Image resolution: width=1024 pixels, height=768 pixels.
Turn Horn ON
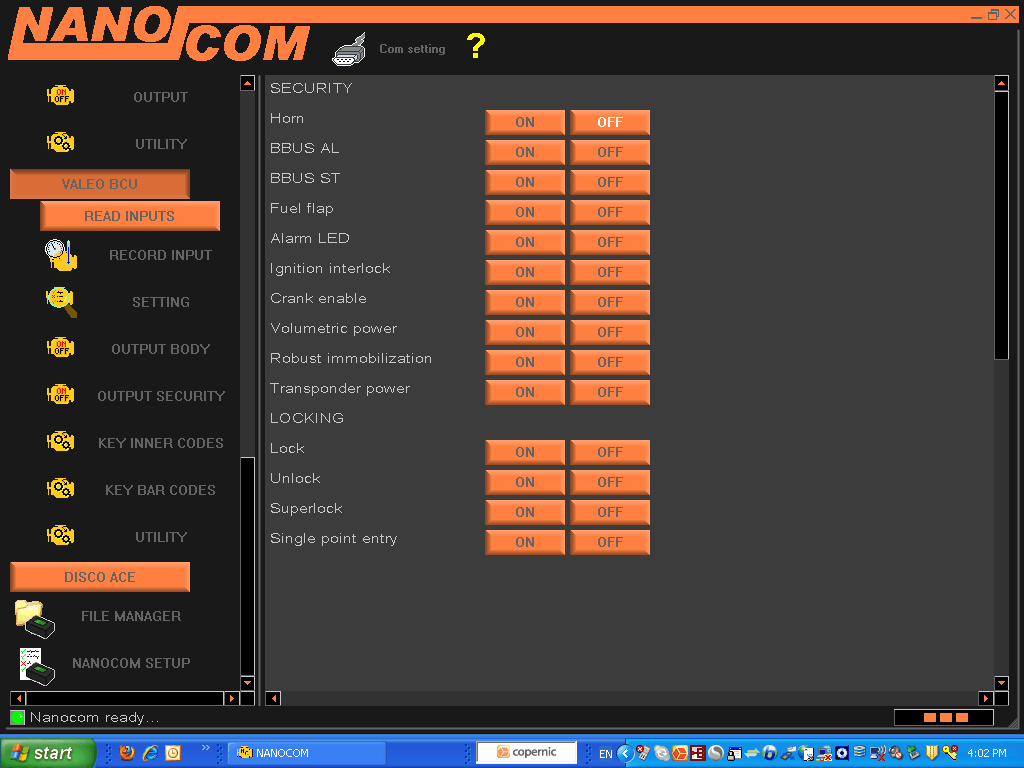(525, 122)
